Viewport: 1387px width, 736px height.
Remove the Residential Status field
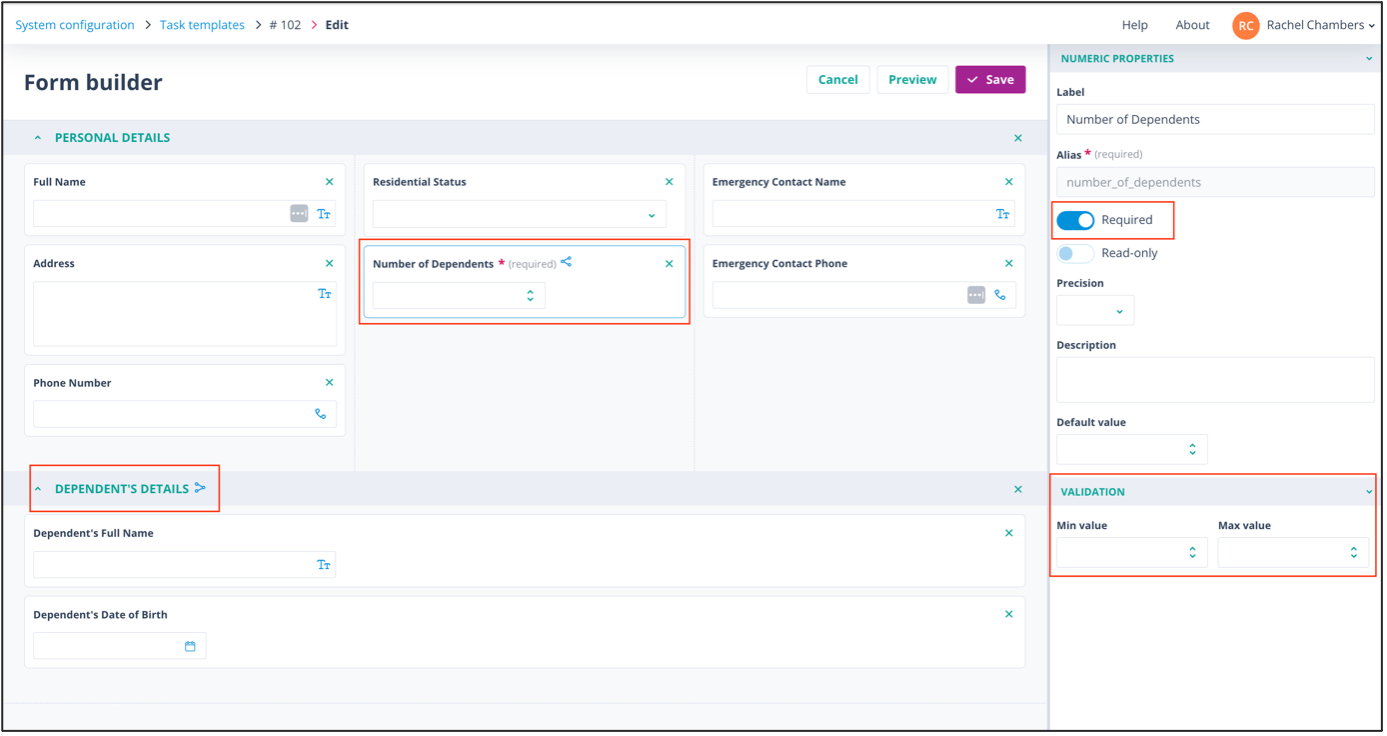click(669, 182)
